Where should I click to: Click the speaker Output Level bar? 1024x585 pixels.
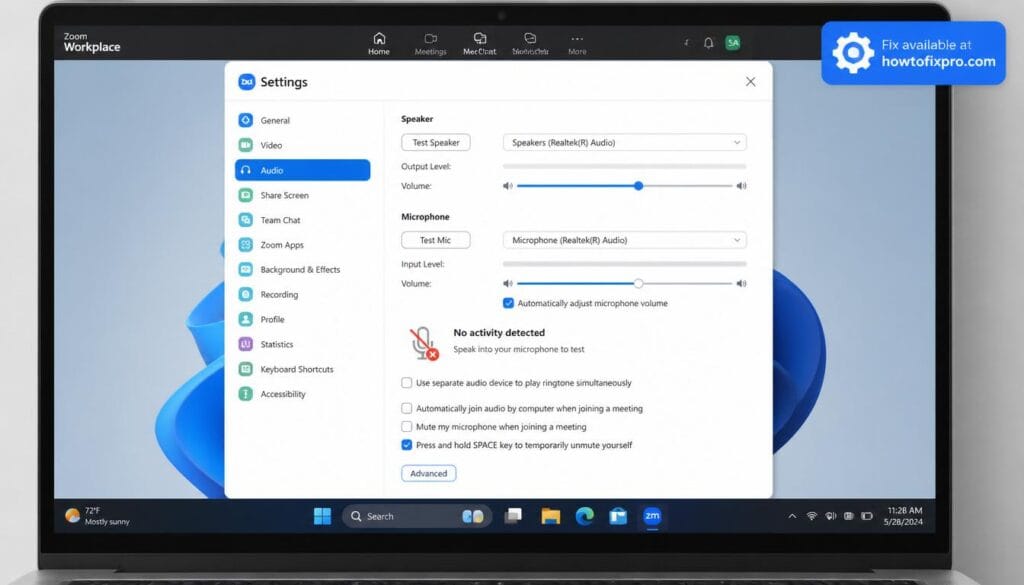tap(624, 166)
